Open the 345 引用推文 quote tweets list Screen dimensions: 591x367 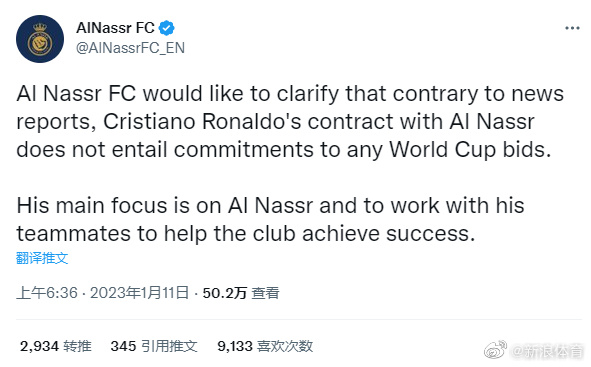pyautogui.click(x=154, y=346)
